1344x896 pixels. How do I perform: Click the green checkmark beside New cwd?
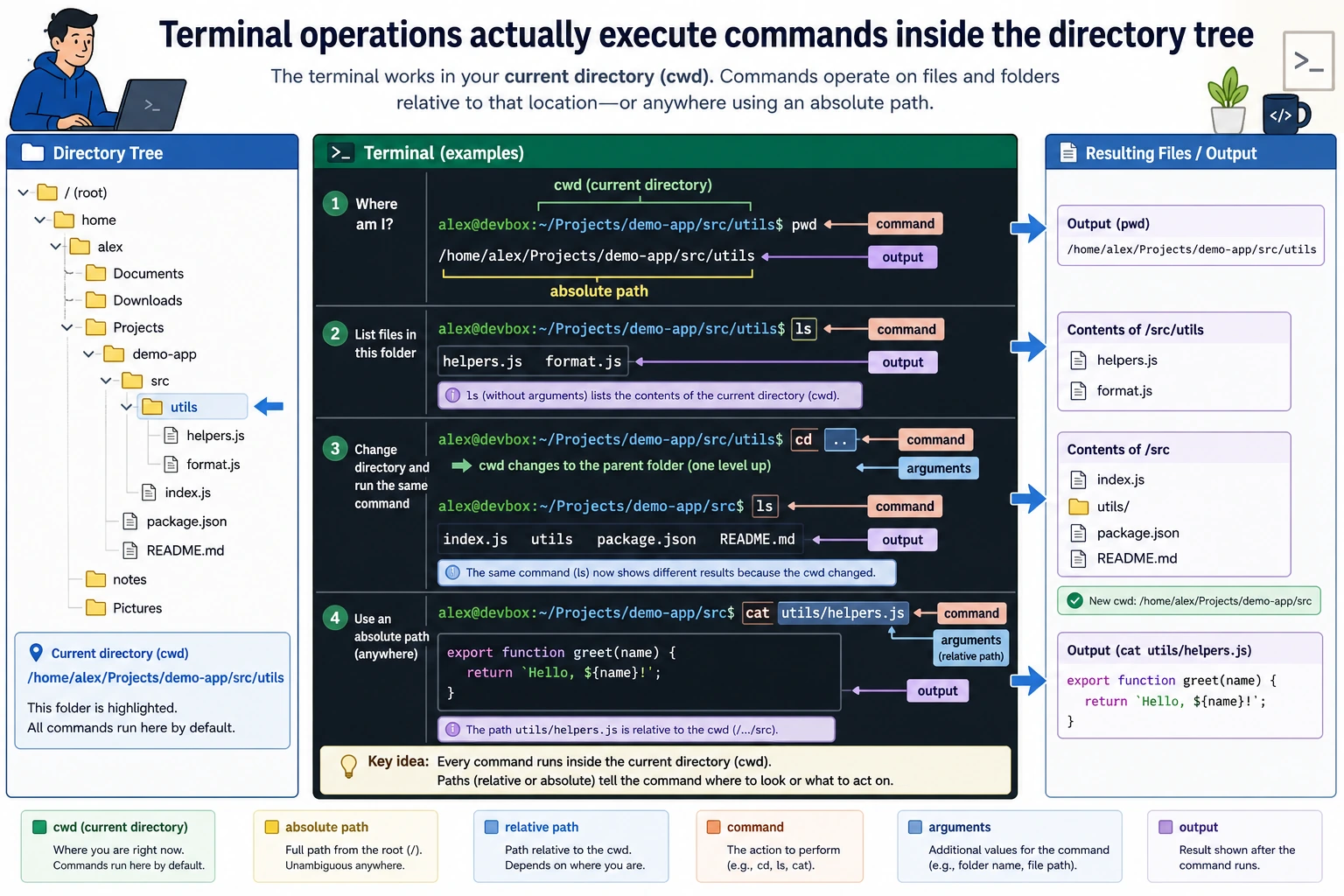[1074, 600]
